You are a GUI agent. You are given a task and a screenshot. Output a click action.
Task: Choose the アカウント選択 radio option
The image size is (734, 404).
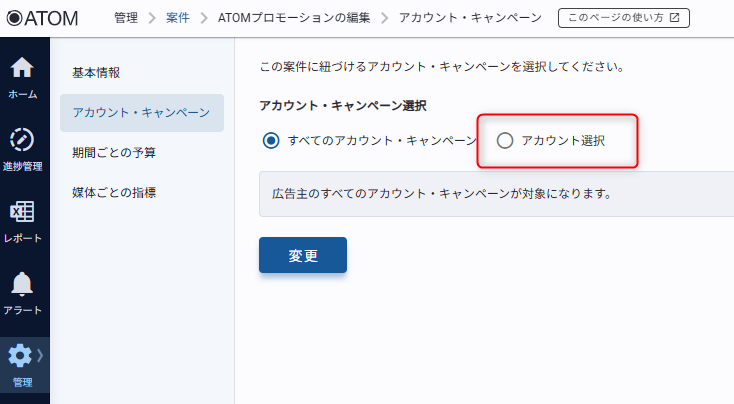coord(505,141)
